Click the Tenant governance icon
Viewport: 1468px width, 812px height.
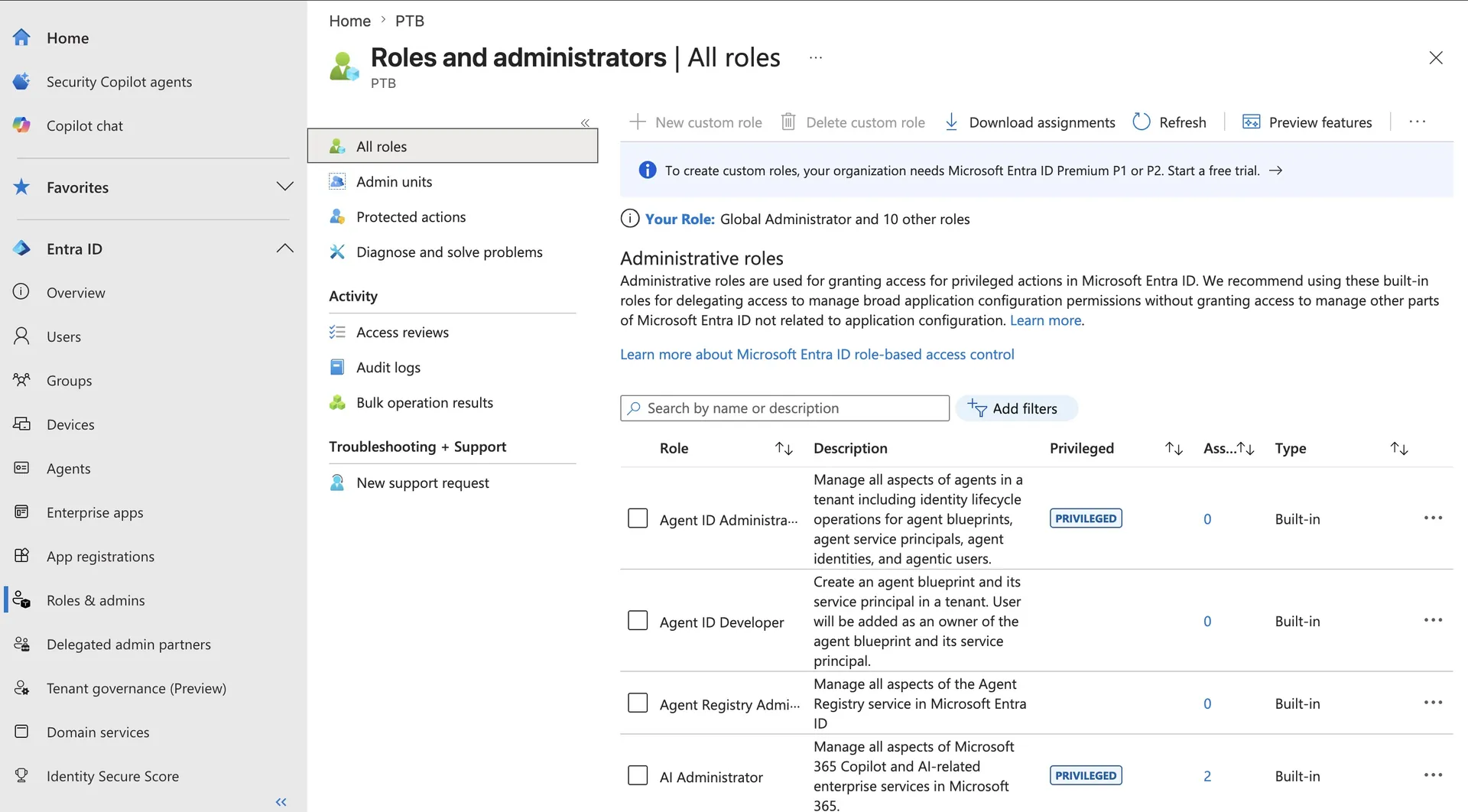coord(21,687)
